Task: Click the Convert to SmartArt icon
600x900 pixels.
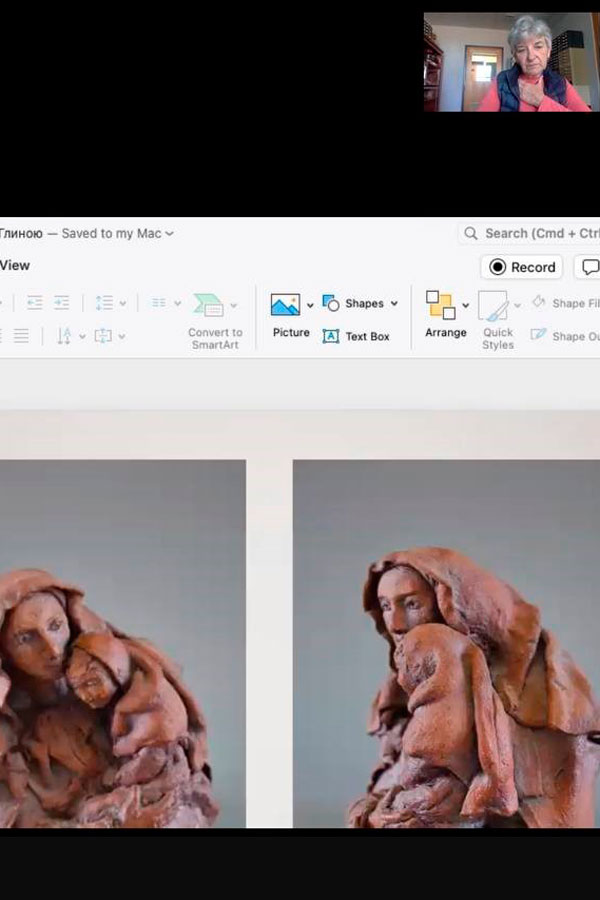Action: pos(208,305)
